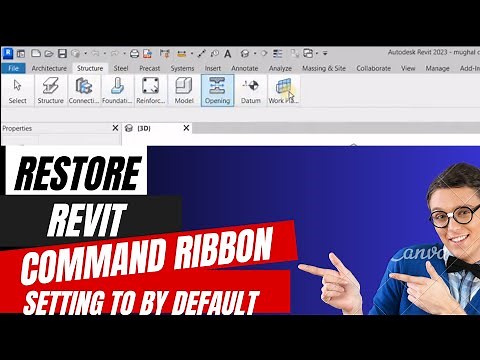Click the Measure tool icon
The height and width of the screenshot is (360, 480).
(x=182, y=53)
